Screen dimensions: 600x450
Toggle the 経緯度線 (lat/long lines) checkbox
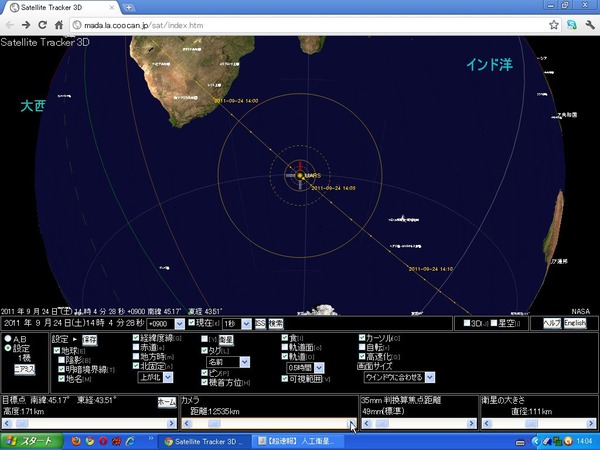pyautogui.click(x=136, y=338)
